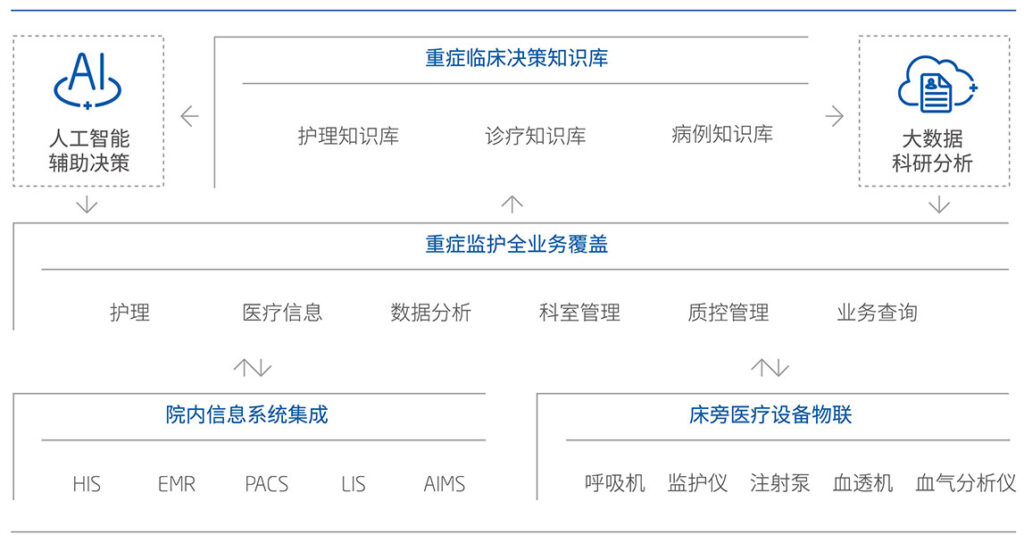Click the down arrow below 人工智能辅助决策
Viewport: 1024px width, 543px height.
tap(88, 205)
